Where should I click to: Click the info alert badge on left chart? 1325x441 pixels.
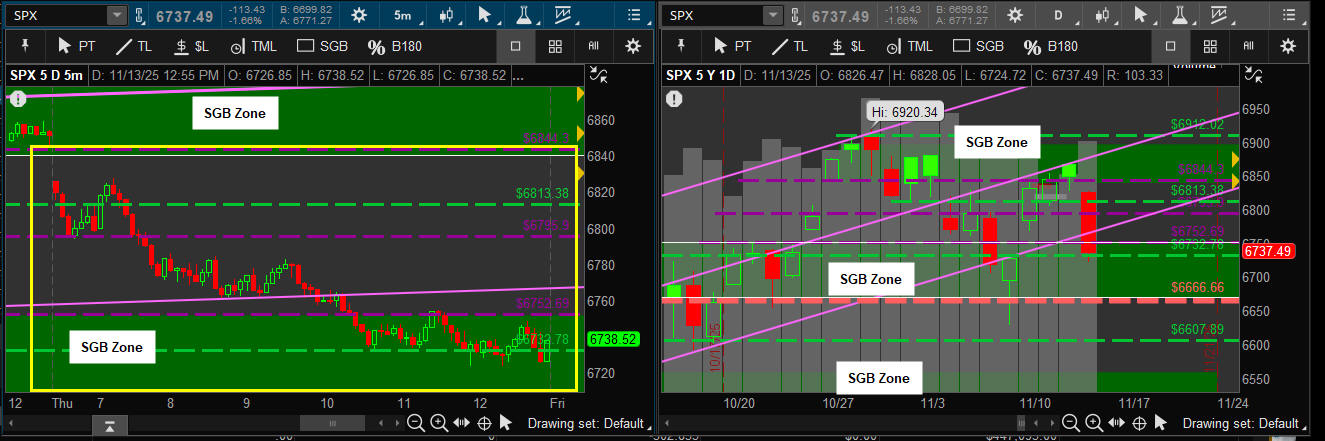point(18,98)
